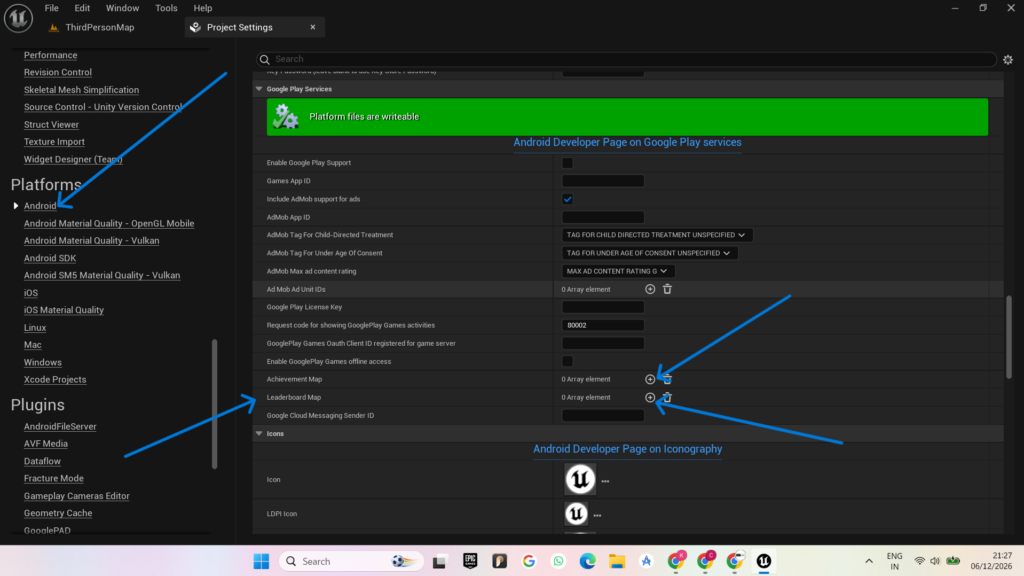Collapse the Google Play Services section
Image resolution: width=1024 pixels, height=576 pixels.
(x=259, y=89)
